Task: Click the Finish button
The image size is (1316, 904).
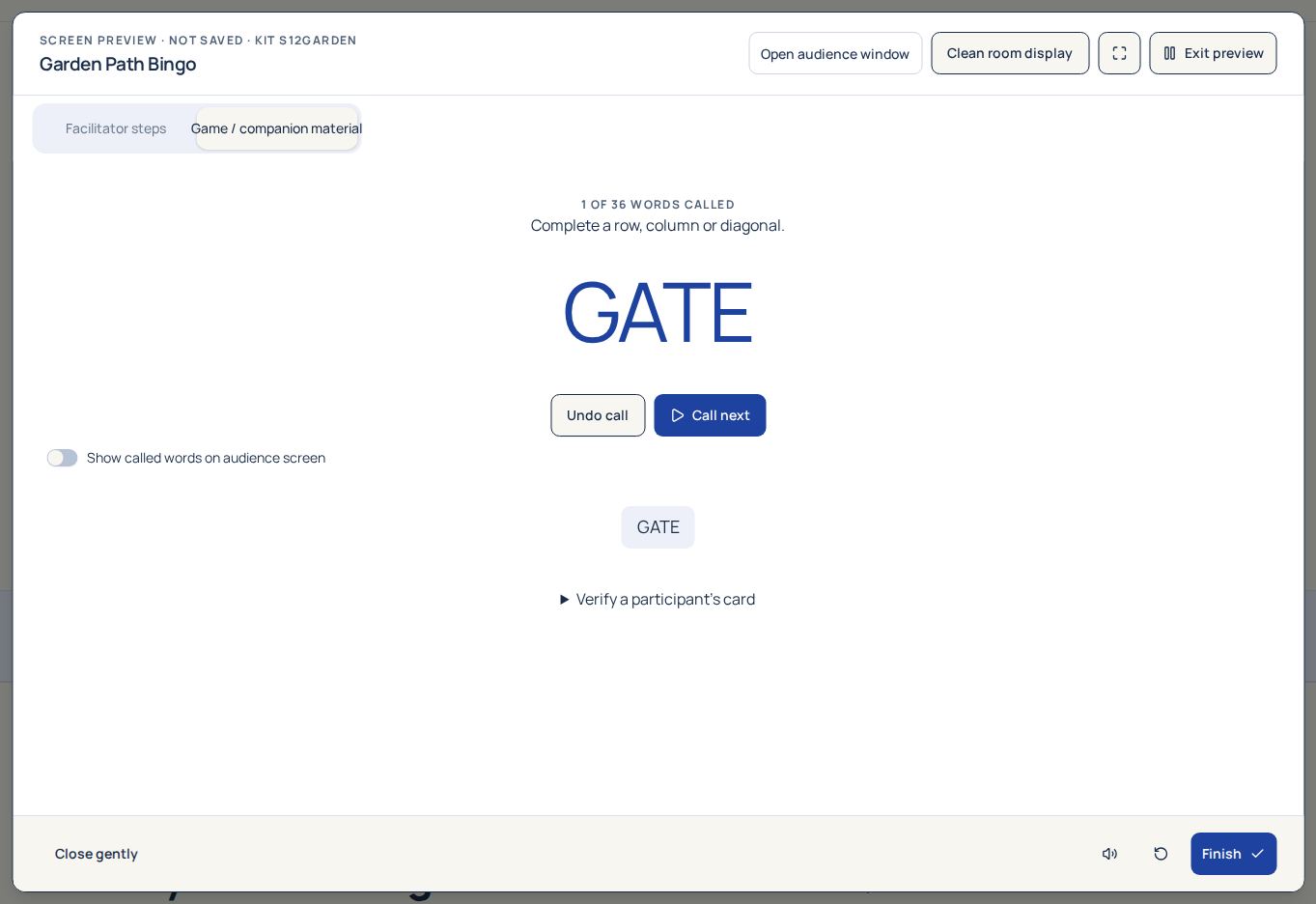Action: click(1233, 854)
